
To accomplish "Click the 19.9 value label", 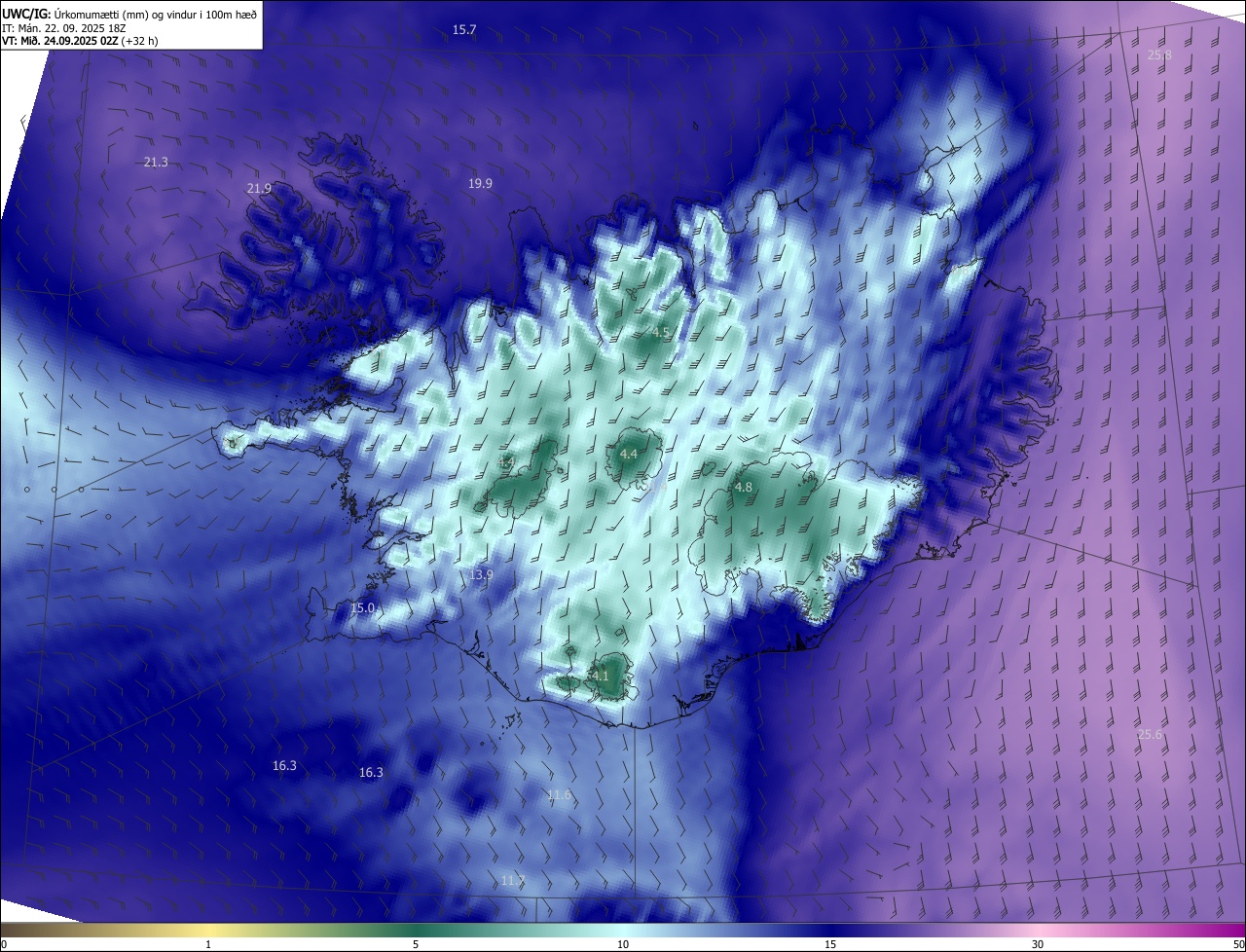I will [480, 183].
